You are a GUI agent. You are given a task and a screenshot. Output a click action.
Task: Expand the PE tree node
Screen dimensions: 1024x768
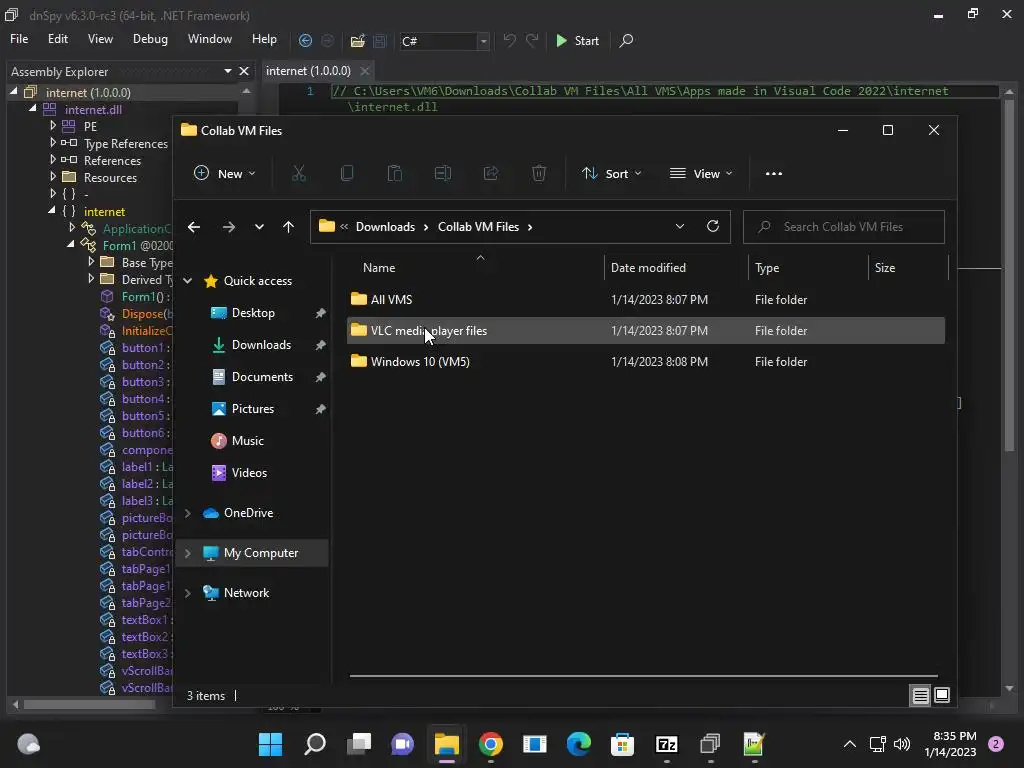click(53, 125)
